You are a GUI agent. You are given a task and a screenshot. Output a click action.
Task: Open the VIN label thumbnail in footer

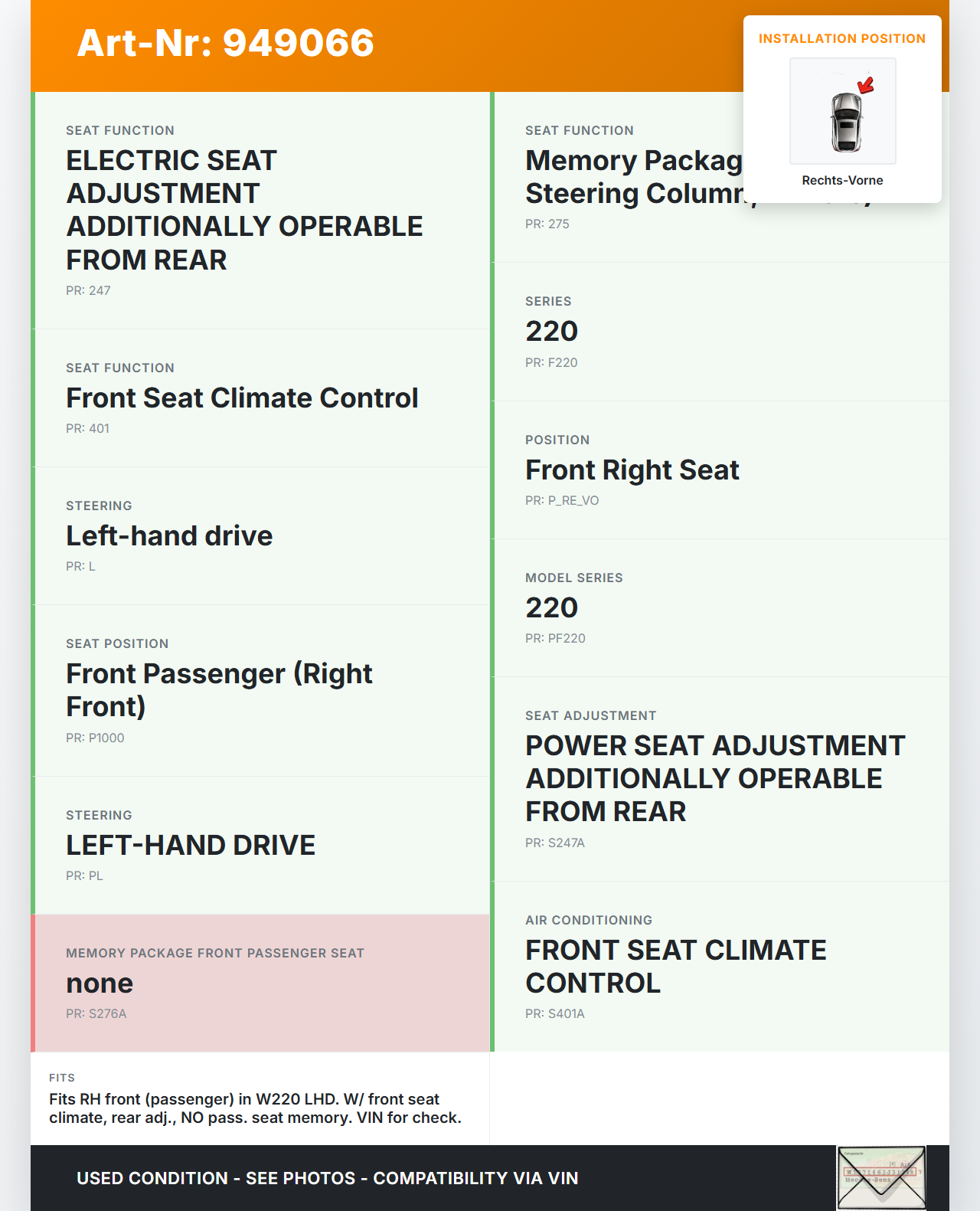coord(881,1177)
